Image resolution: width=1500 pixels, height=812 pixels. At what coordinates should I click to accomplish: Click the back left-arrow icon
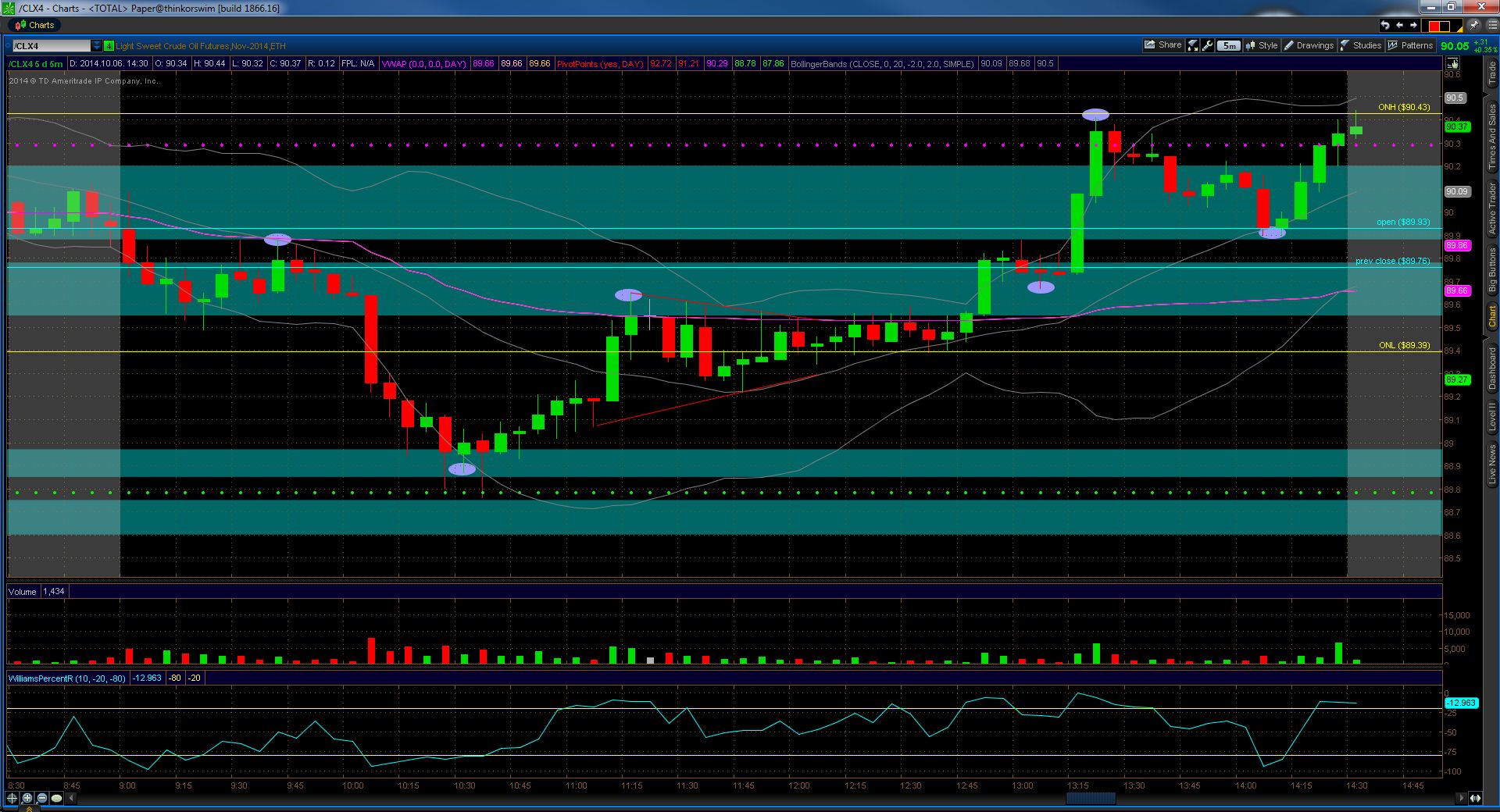click(1399, 25)
